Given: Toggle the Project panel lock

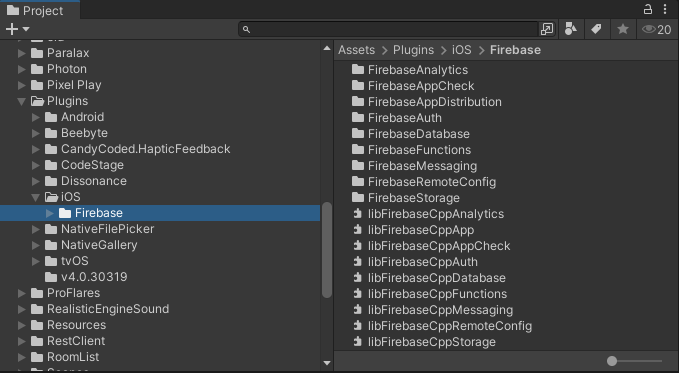Looking at the screenshot, I should pos(647,9).
